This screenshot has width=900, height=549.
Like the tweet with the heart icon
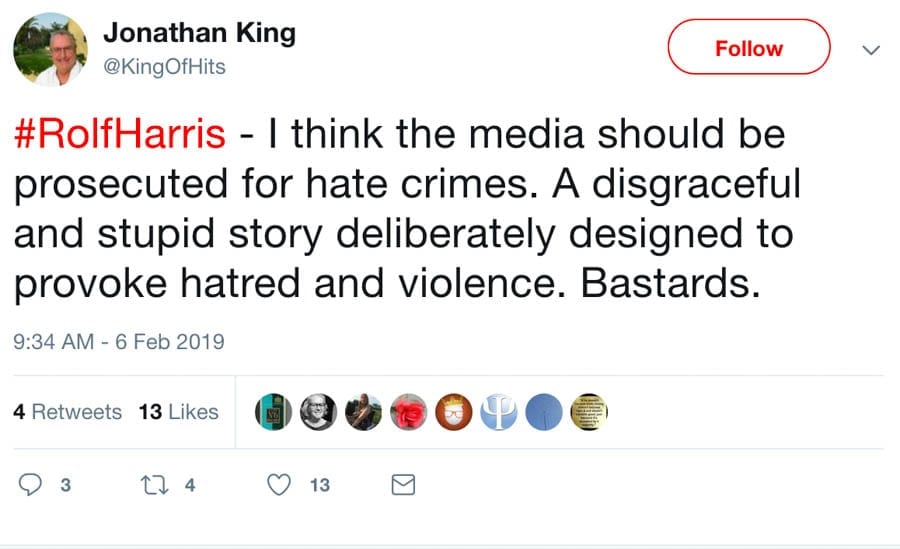coord(280,485)
